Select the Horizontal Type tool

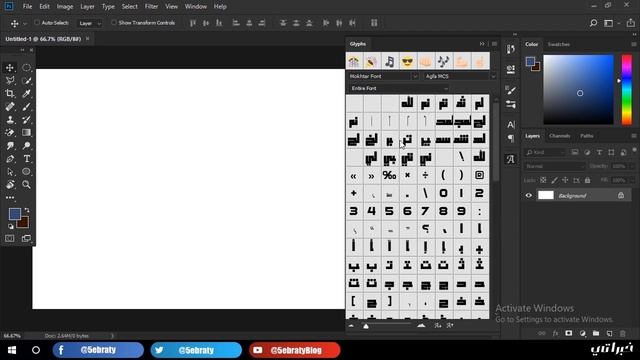click(27, 159)
